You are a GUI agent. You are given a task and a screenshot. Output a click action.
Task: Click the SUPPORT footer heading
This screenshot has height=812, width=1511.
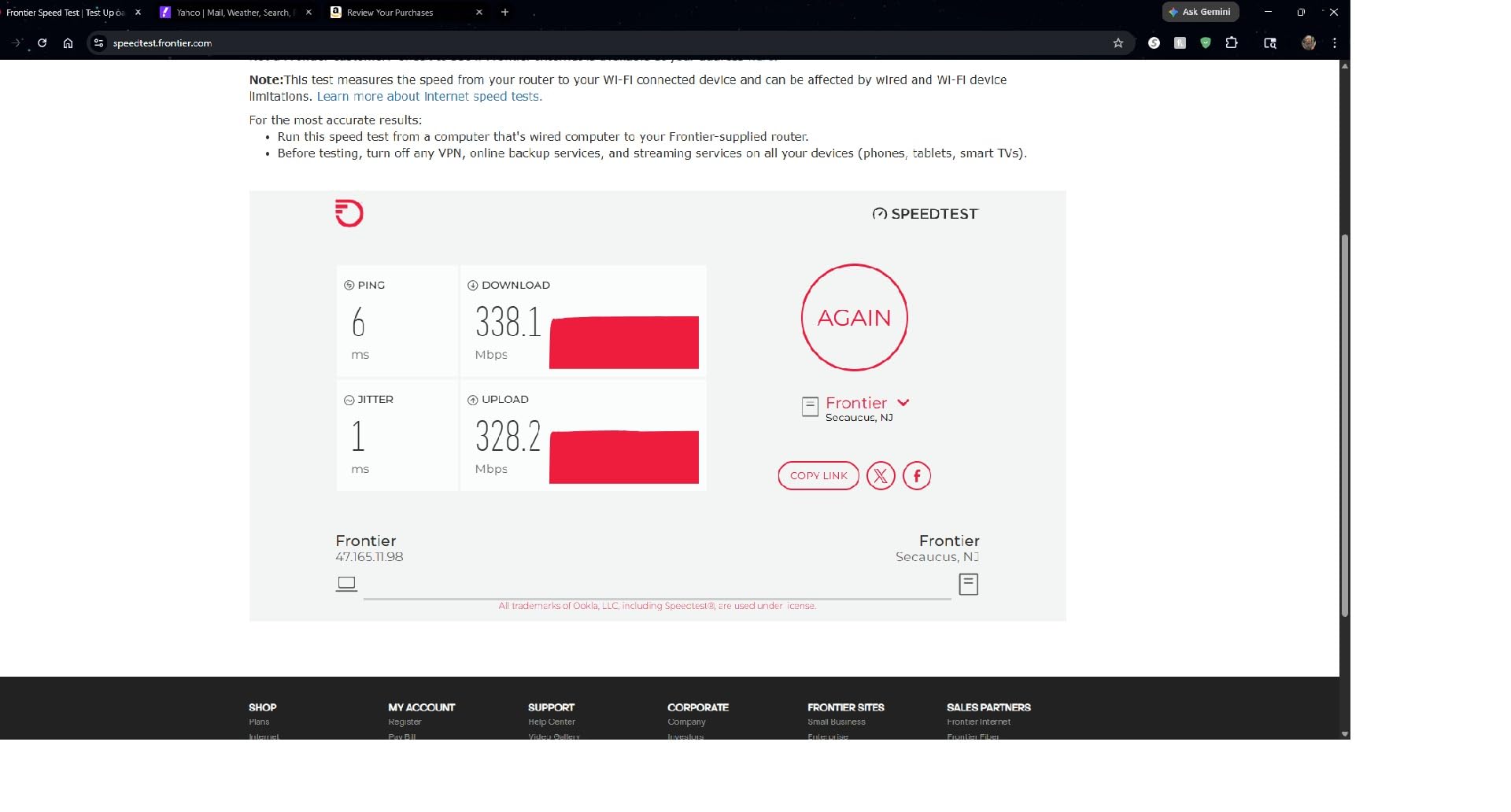(x=552, y=707)
